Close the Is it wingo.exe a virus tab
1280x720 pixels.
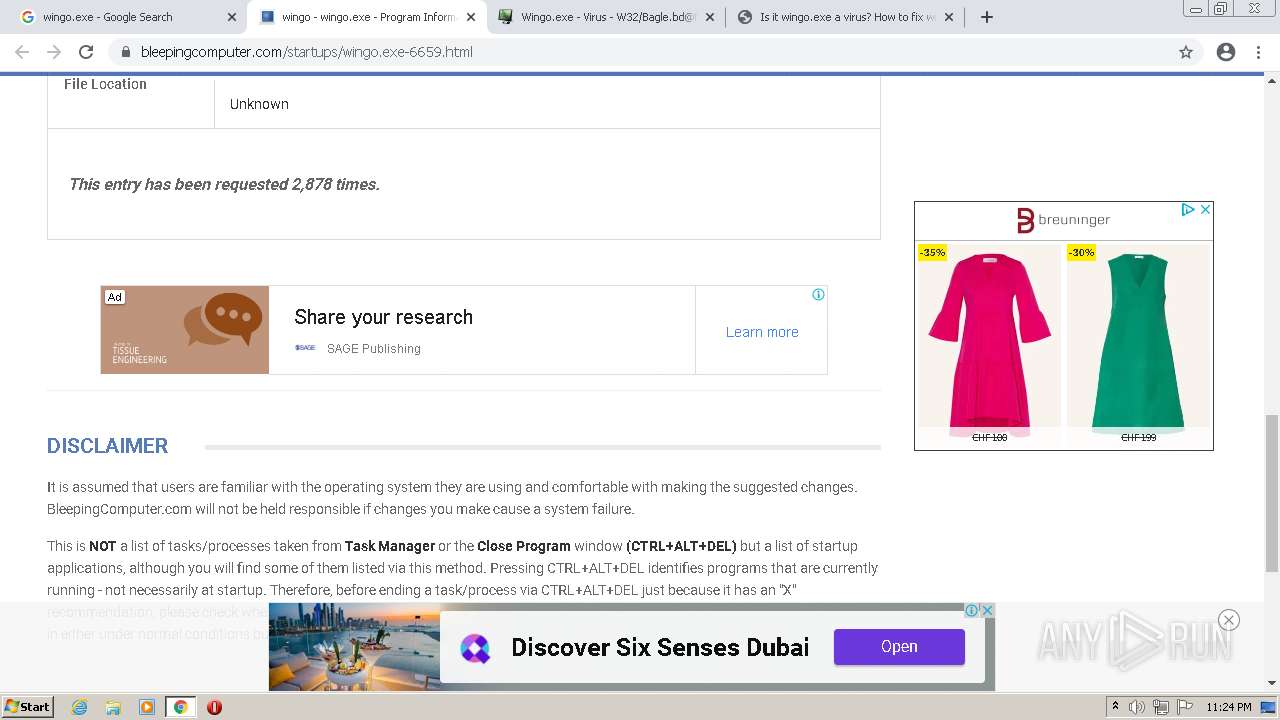click(949, 17)
